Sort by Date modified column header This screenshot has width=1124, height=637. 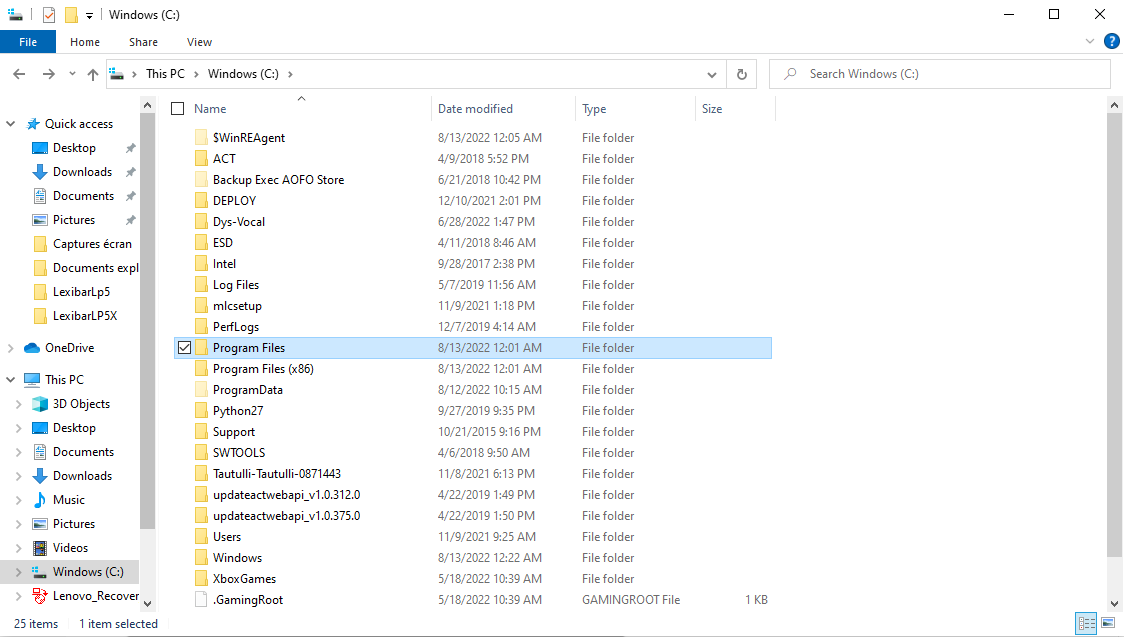click(x=475, y=109)
